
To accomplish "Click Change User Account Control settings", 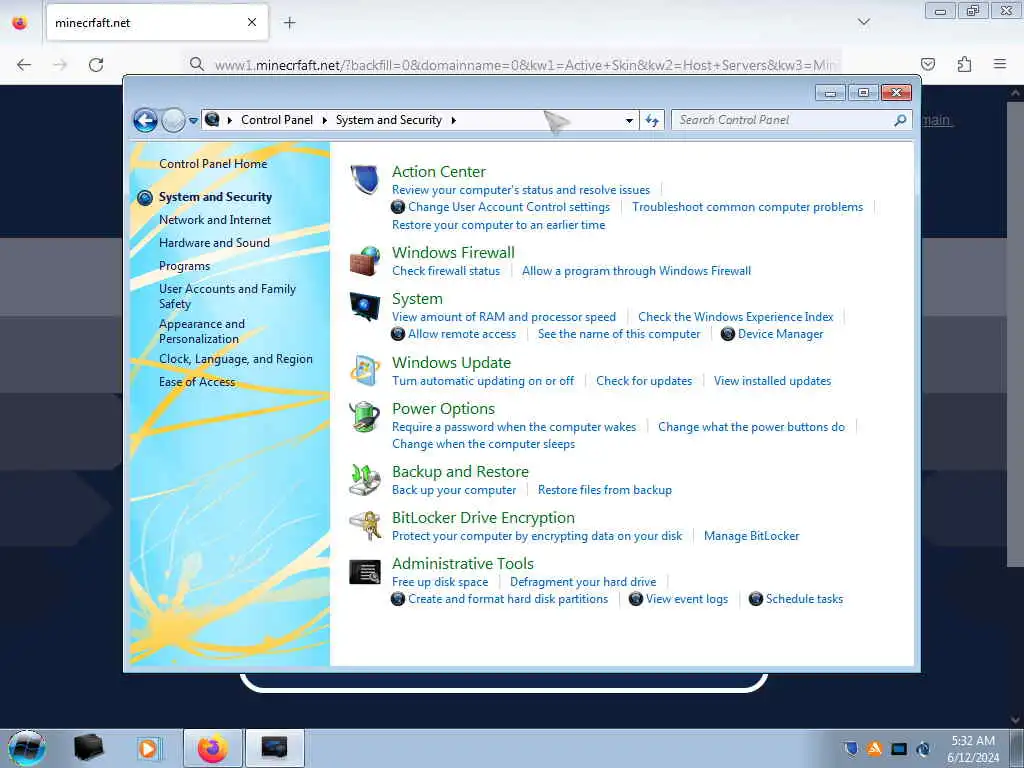I will click(509, 207).
